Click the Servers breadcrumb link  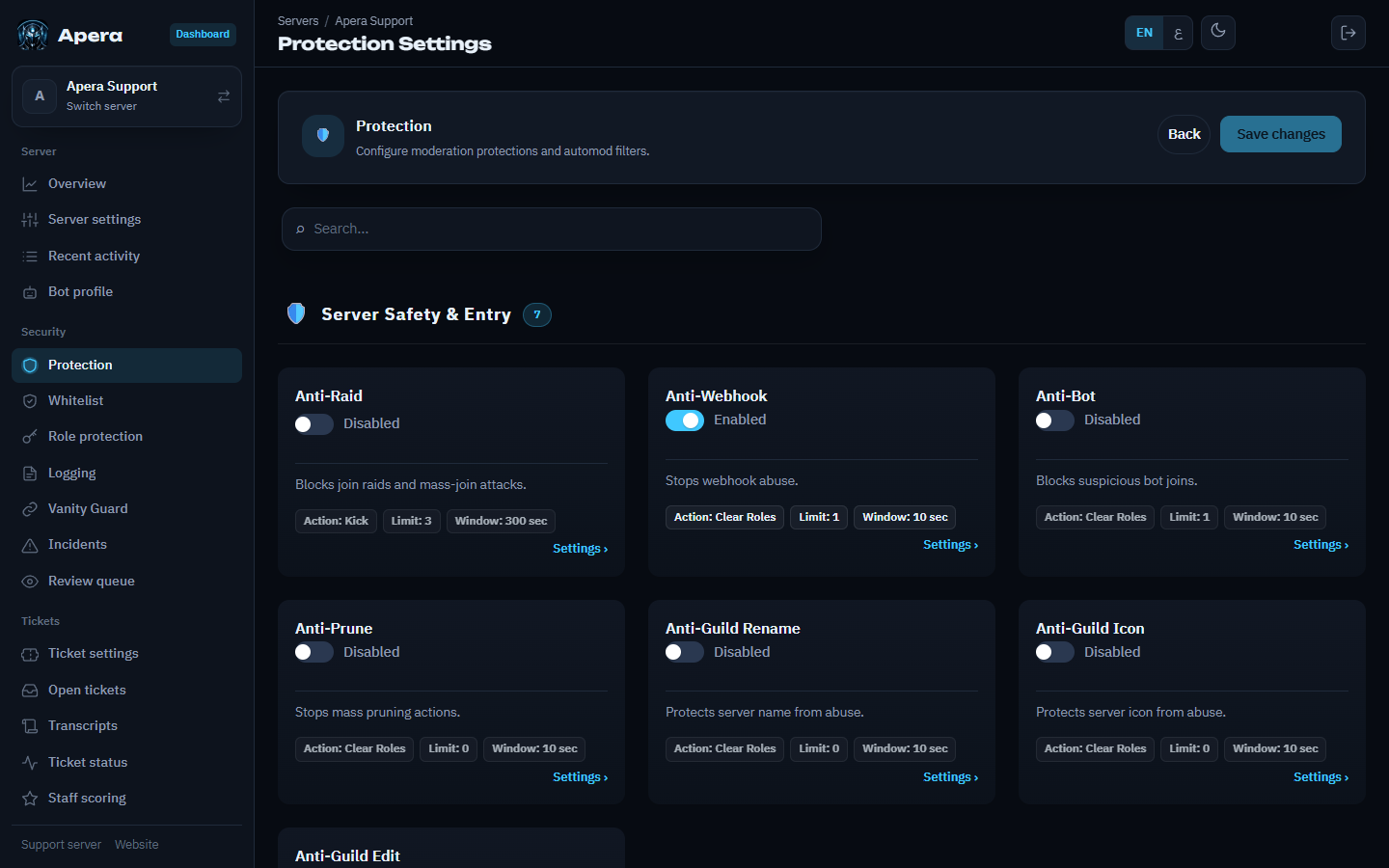pyautogui.click(x=298, y=21)
